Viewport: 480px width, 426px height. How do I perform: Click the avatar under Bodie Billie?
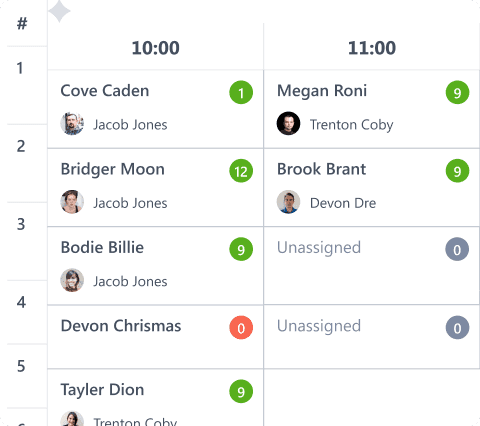[72, 280]
